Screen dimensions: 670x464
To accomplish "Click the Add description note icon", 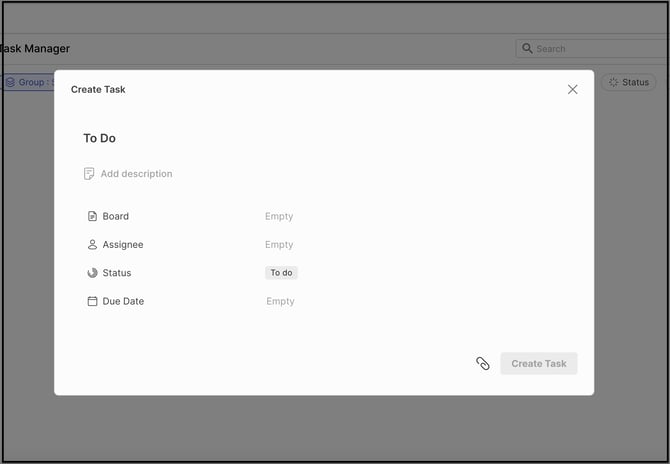I will 89,174.
